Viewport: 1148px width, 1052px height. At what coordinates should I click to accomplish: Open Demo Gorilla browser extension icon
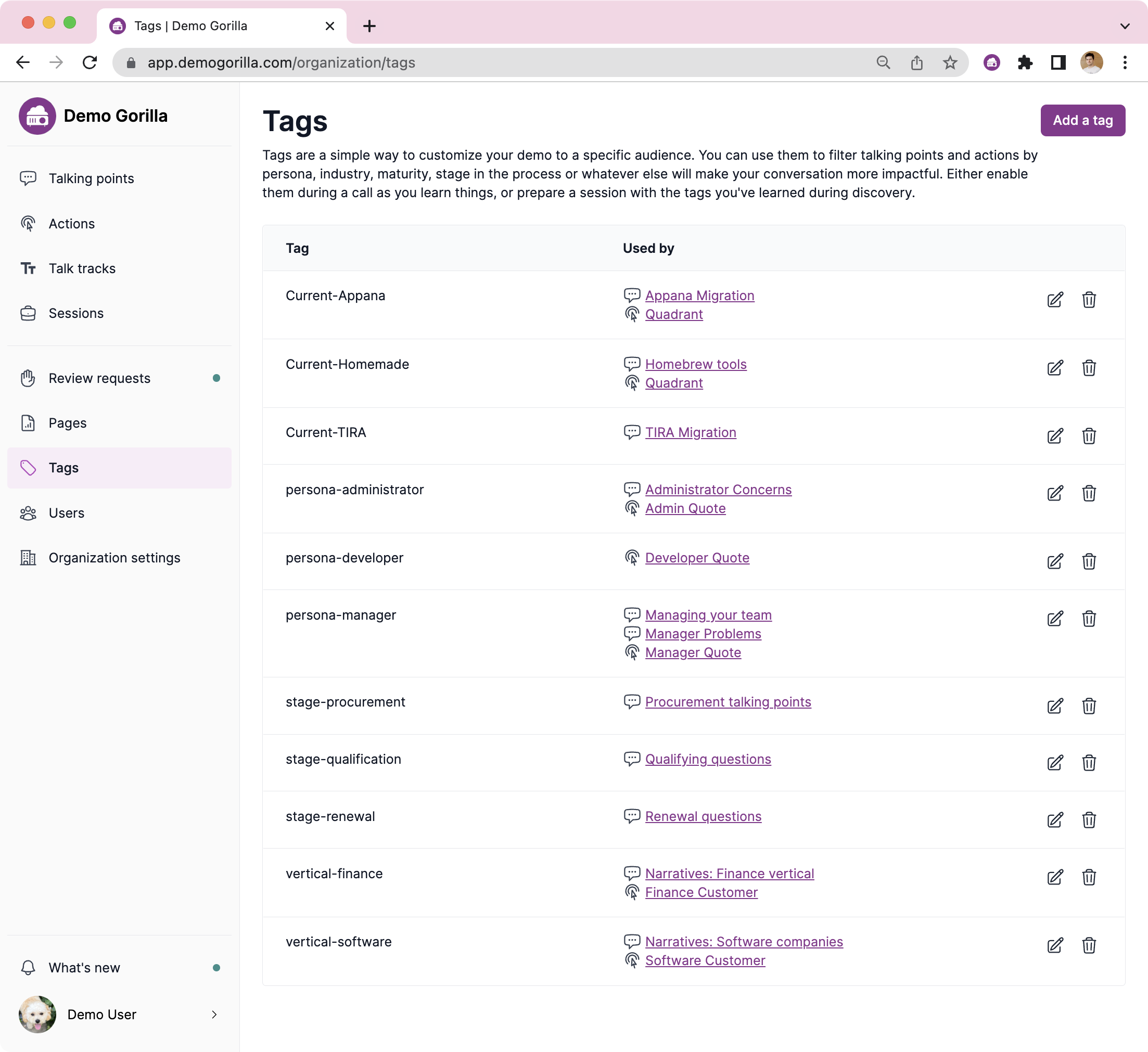(x=991, y=62)
